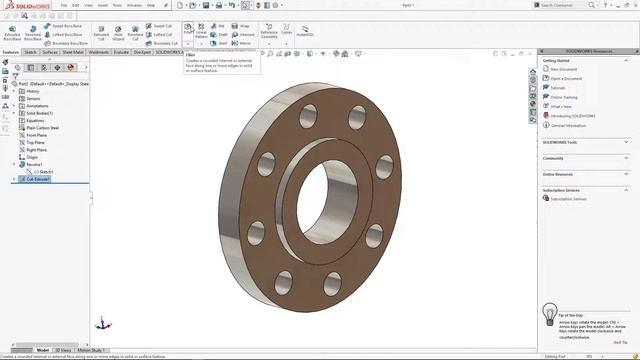Open the File menu
The width and height of the screenshot is (640, 360).
click(x=64, y=5)
